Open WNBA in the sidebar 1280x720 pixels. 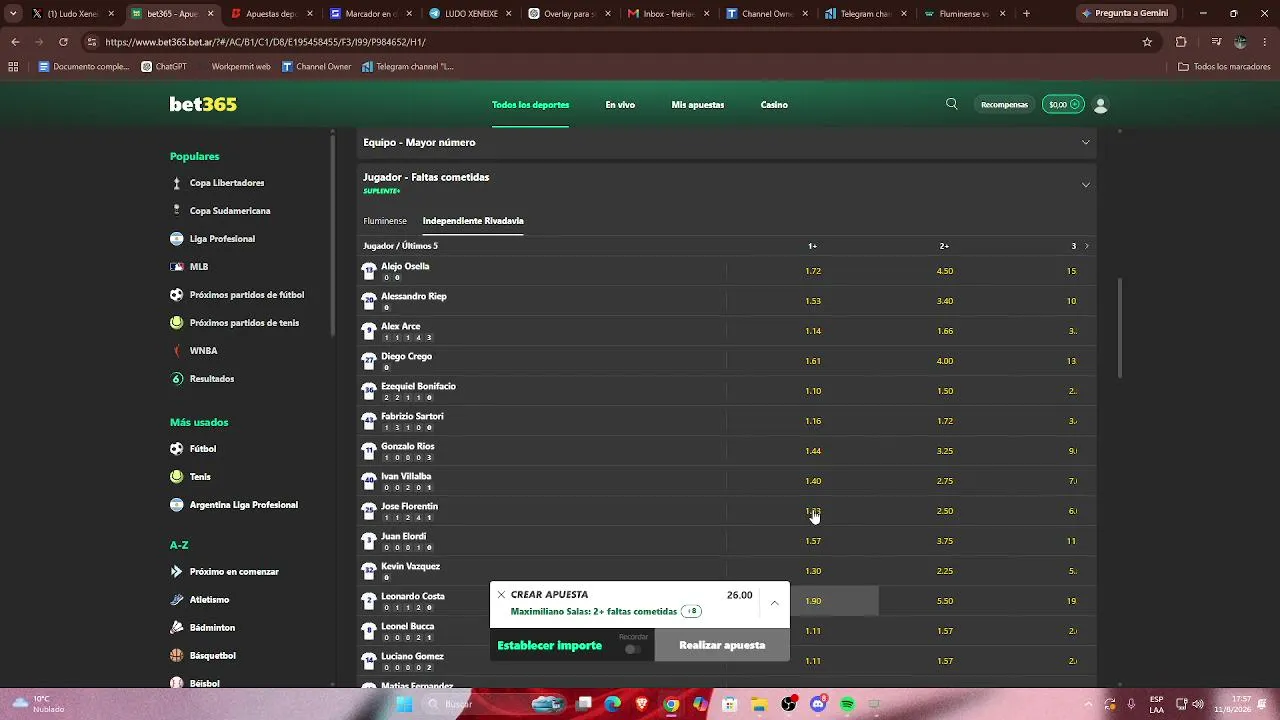(x=203, y=351)
